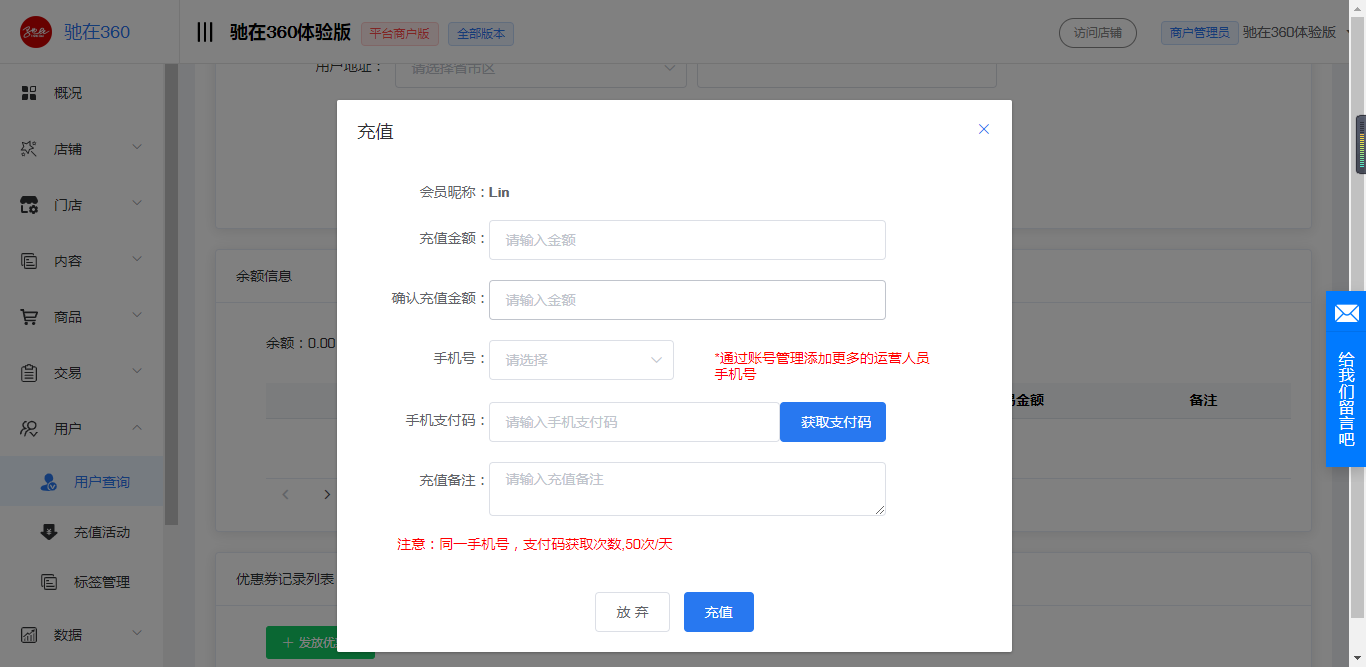1366x667 pixels.
Task: Focus the 充值金额 input field
Action: click(x=687, y=240)
